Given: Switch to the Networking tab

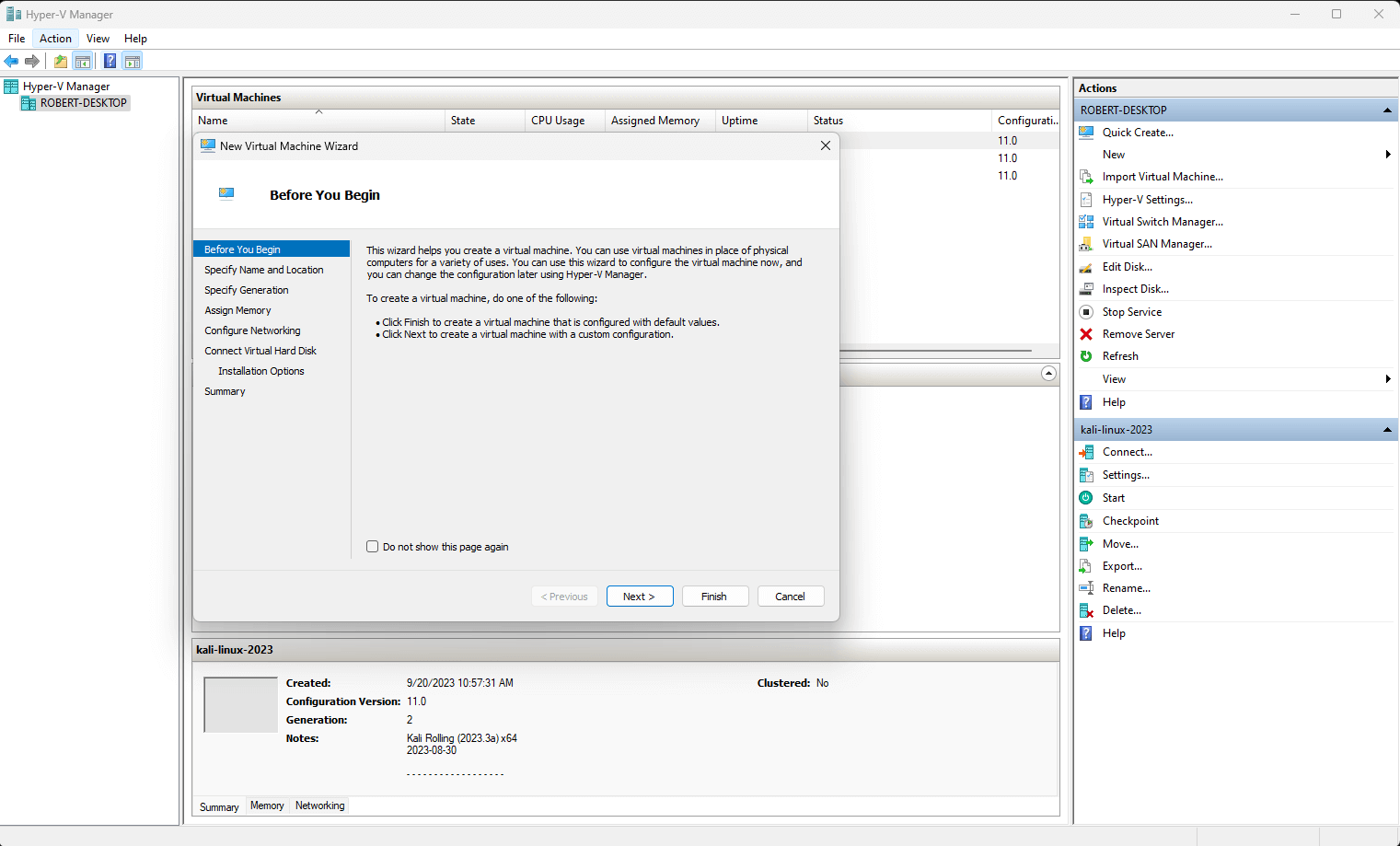Looking at the screenshot, I should 318,805.
